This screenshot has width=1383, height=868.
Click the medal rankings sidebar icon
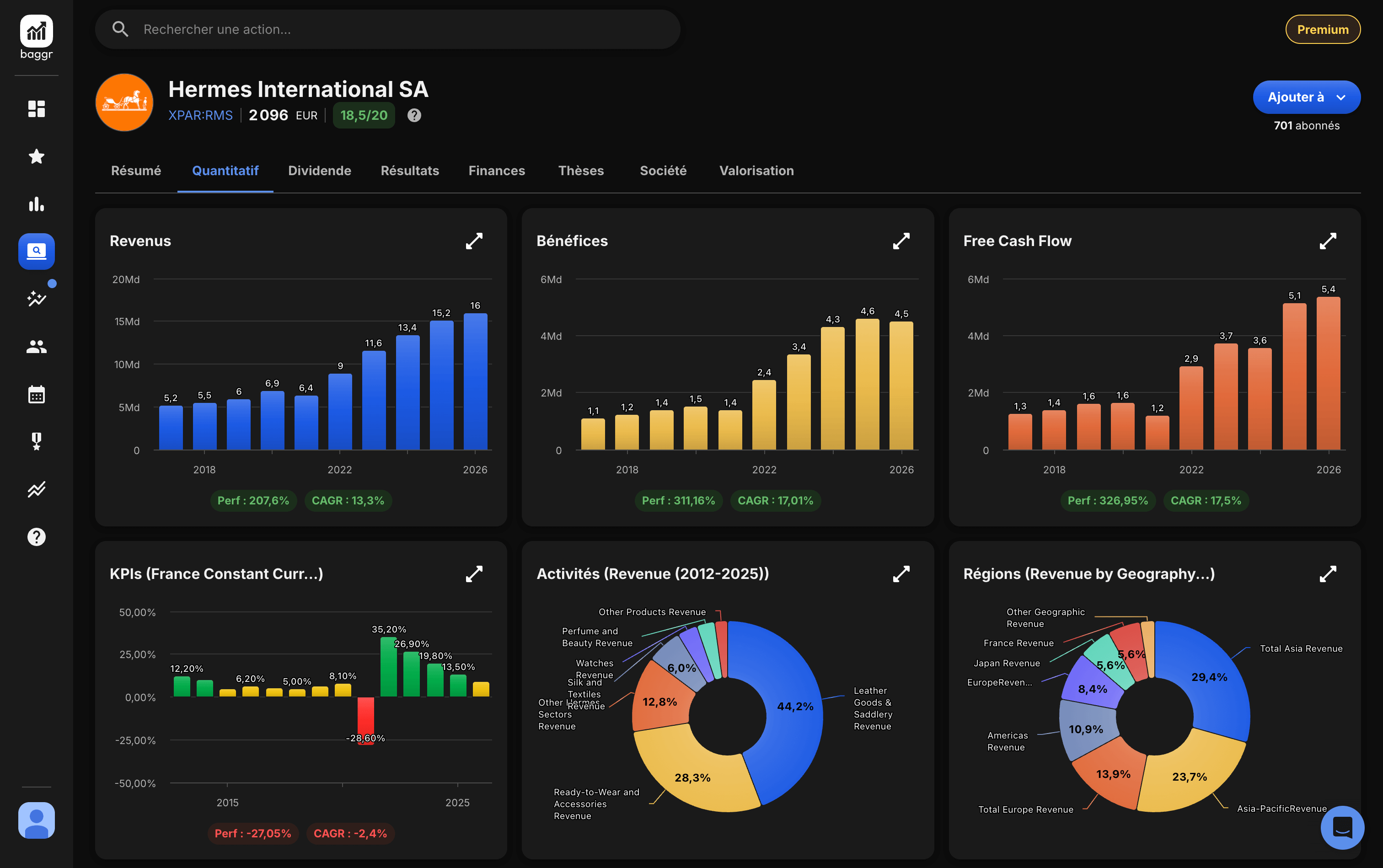36,441
